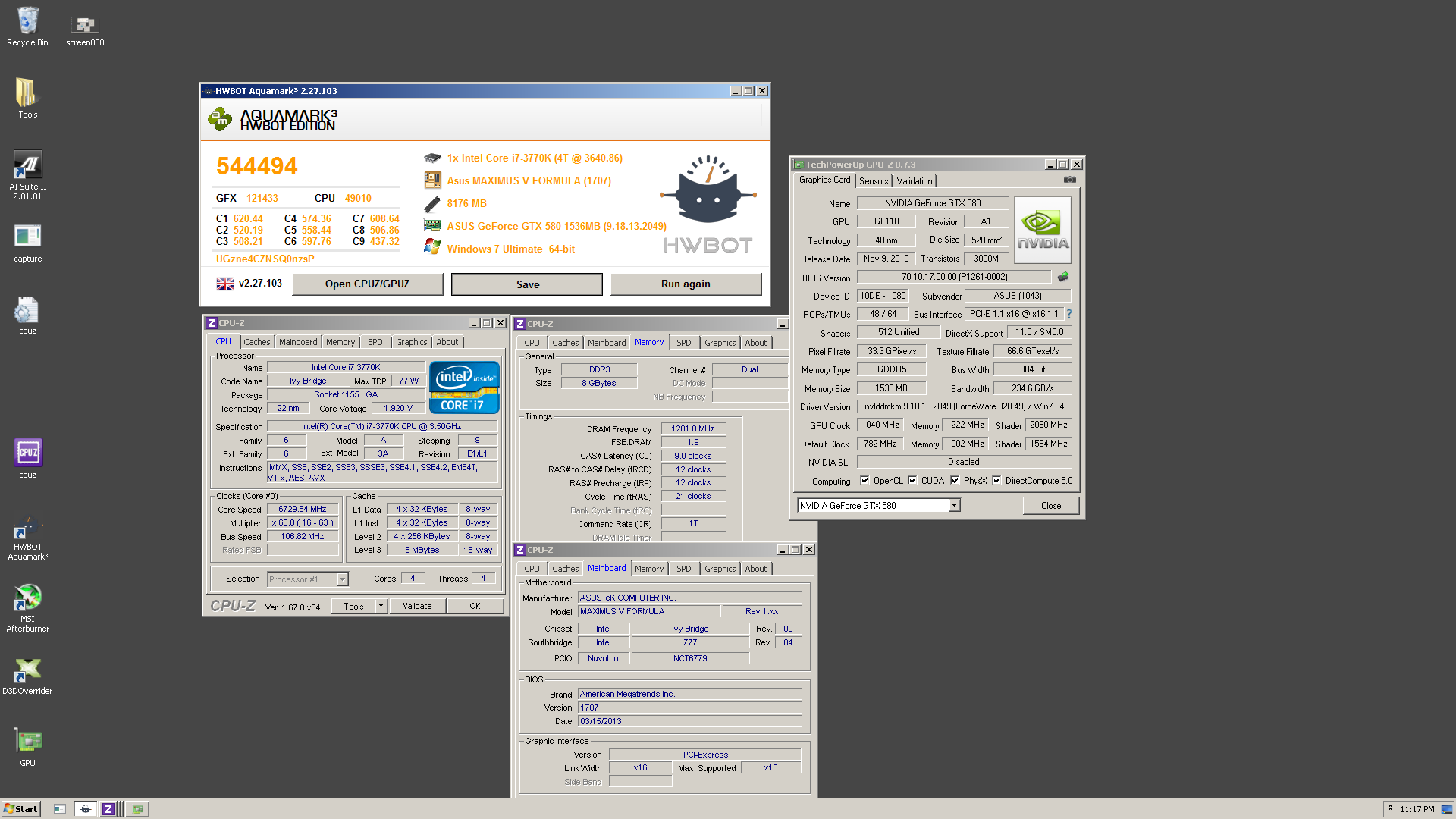Screen dimensions: 1456x819
Task: Launch the purple cpuz application icon
Action: pyautogui.click(x=27, y=459)
